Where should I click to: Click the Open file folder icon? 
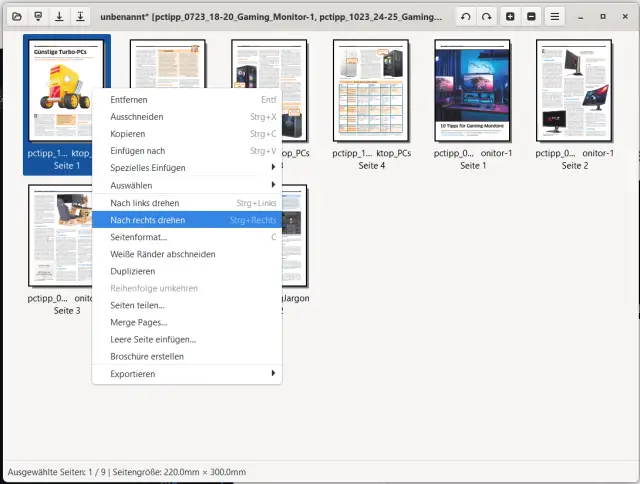coord(16,17)
